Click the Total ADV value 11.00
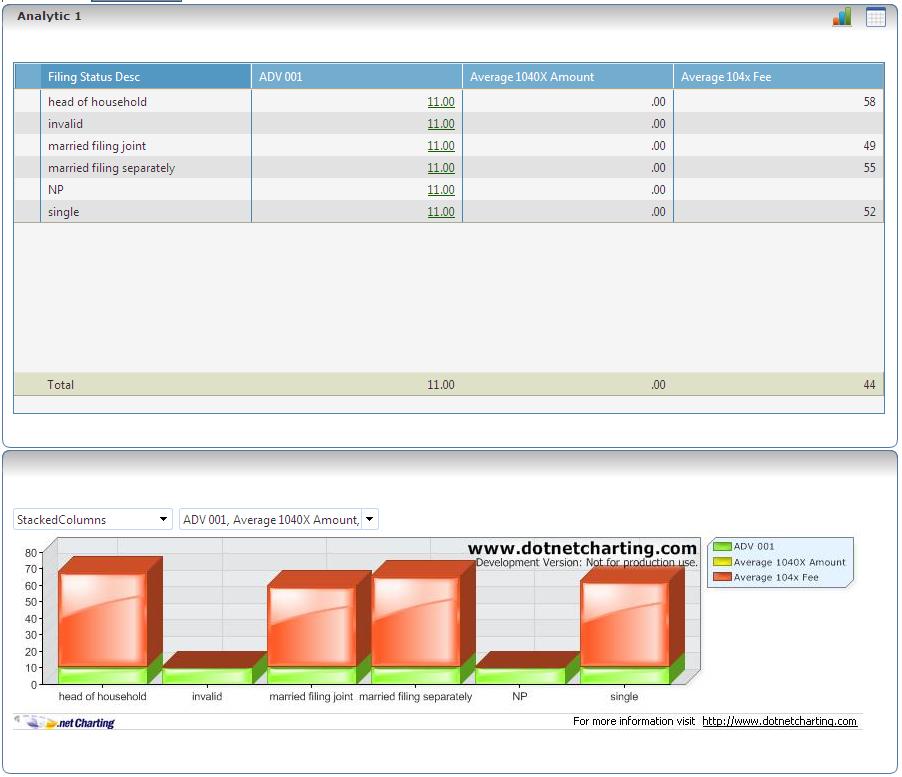Image resolution: width=902 pixels, height=777 pixels. click(441, 385)
